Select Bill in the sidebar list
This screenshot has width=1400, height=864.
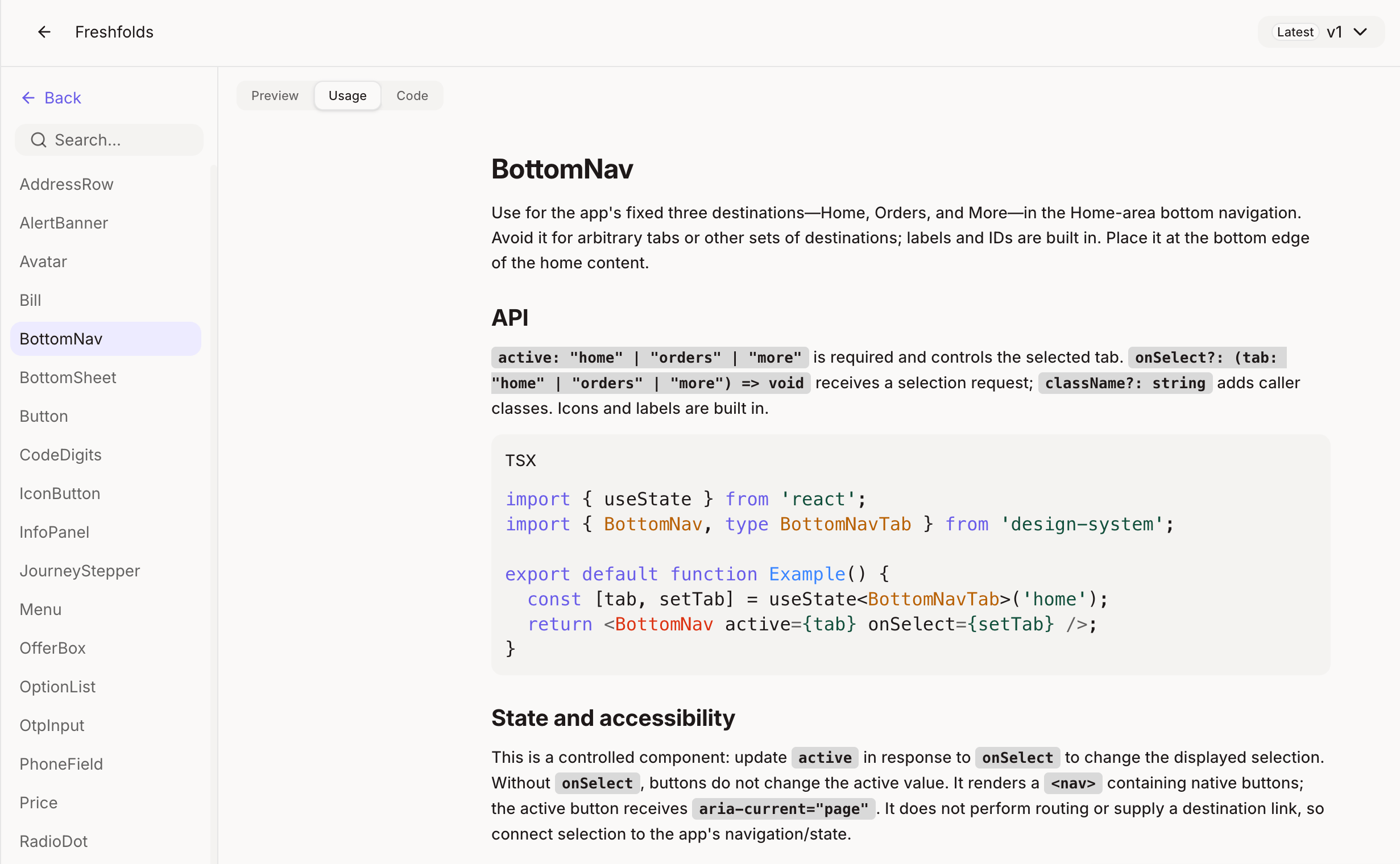[106, 300]
